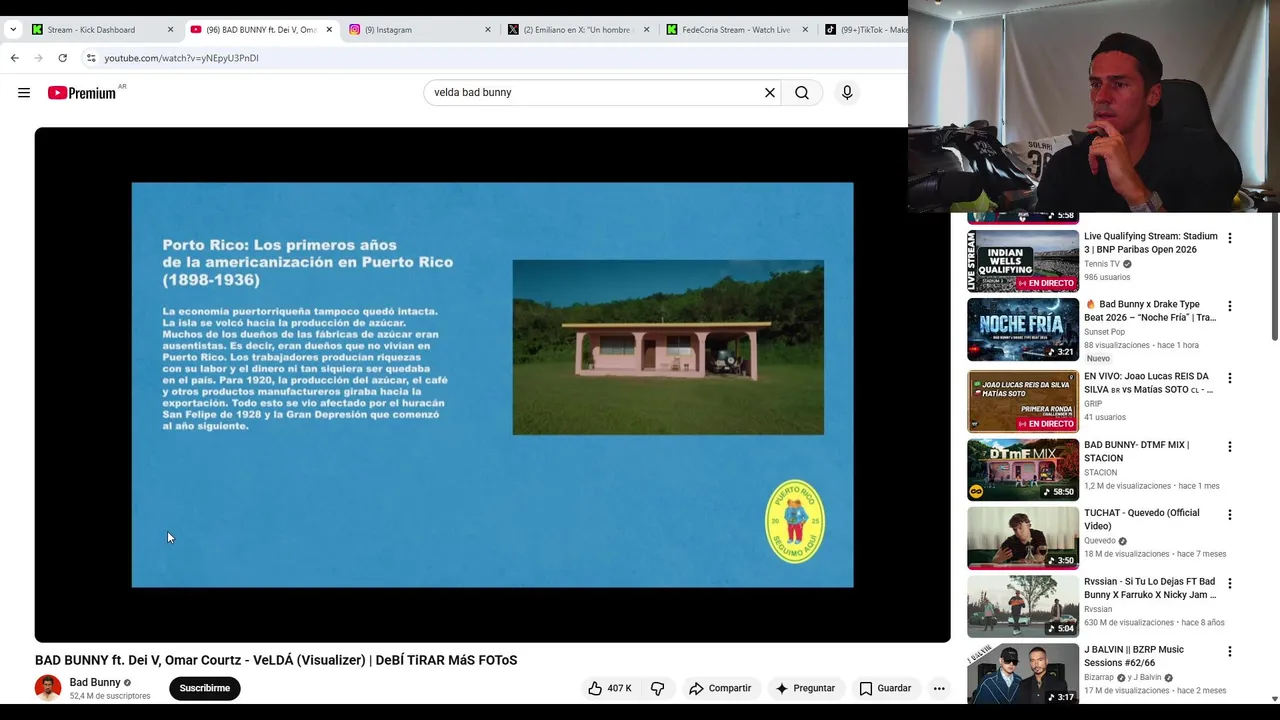Click the video player area

pos(492,384)
